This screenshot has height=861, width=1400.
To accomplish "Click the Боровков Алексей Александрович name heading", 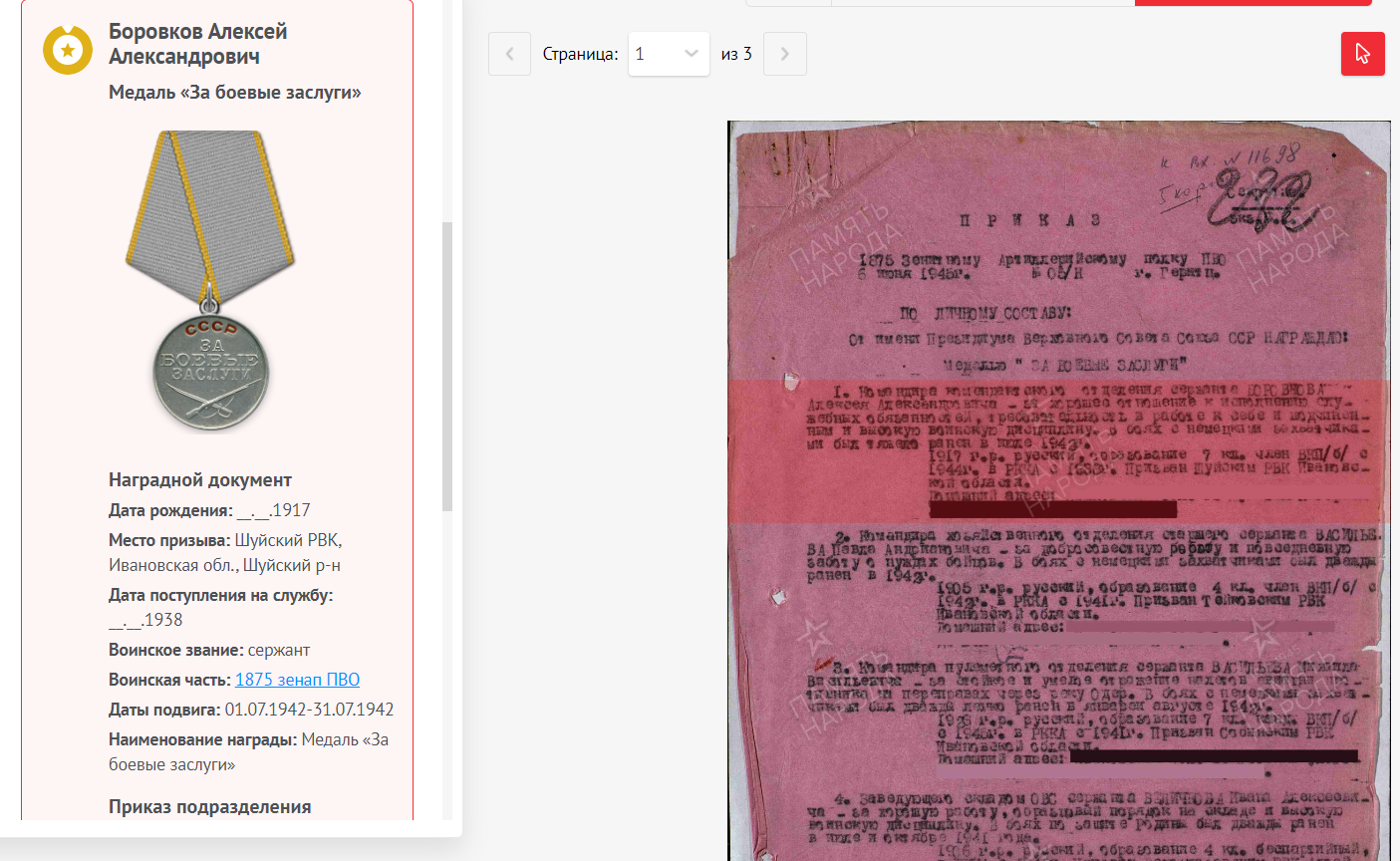I will coord(197,44).
